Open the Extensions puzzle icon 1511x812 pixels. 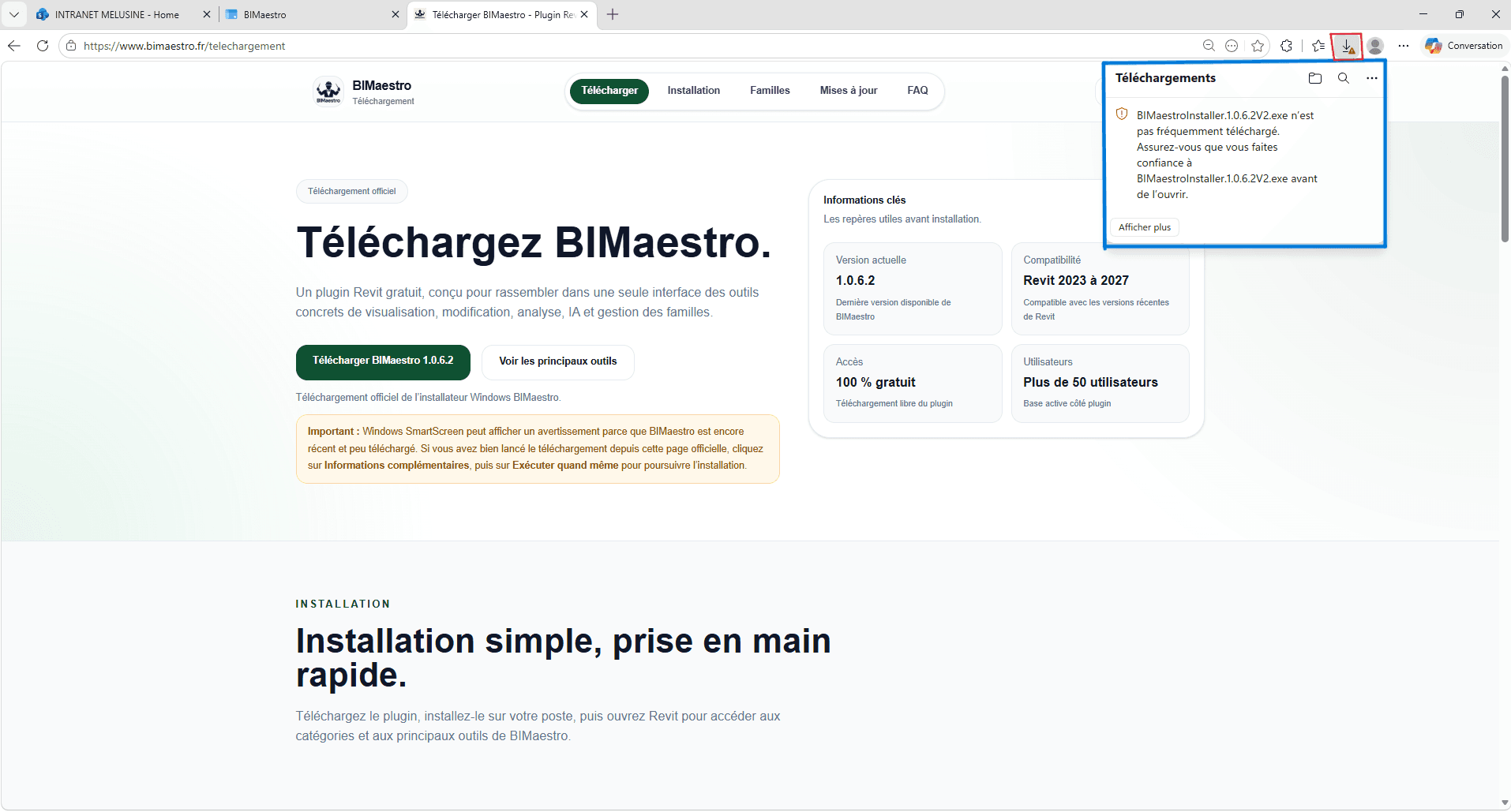(x=1286, y=46)
